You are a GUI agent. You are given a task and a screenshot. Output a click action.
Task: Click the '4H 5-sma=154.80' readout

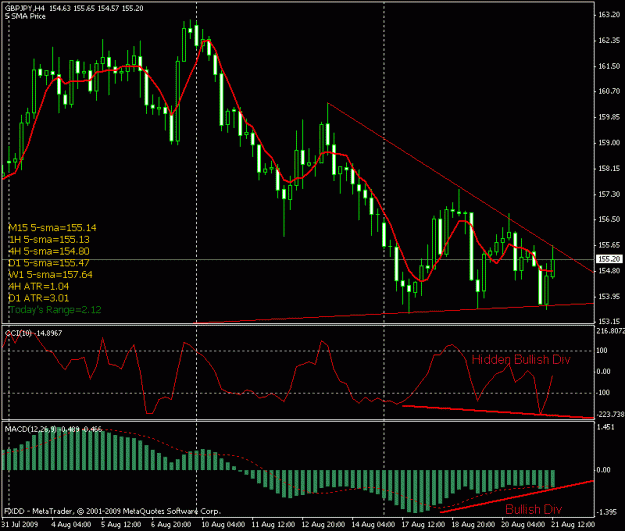pos(49,251)
